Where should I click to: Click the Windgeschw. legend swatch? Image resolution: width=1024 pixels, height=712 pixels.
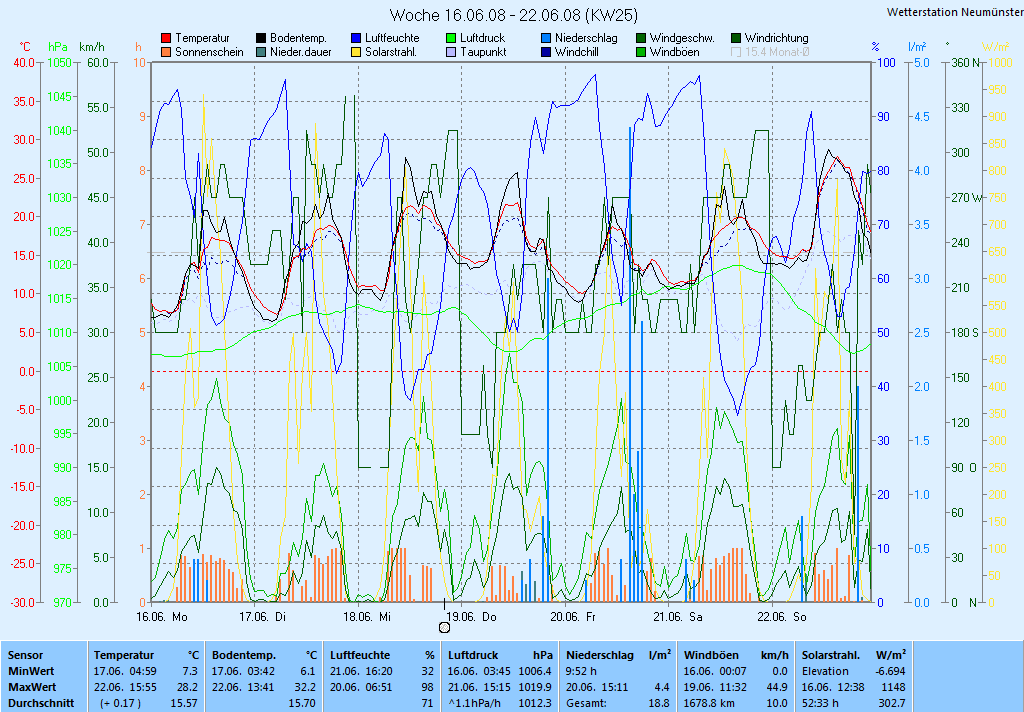pyautogui.click(x=641, y=39)
